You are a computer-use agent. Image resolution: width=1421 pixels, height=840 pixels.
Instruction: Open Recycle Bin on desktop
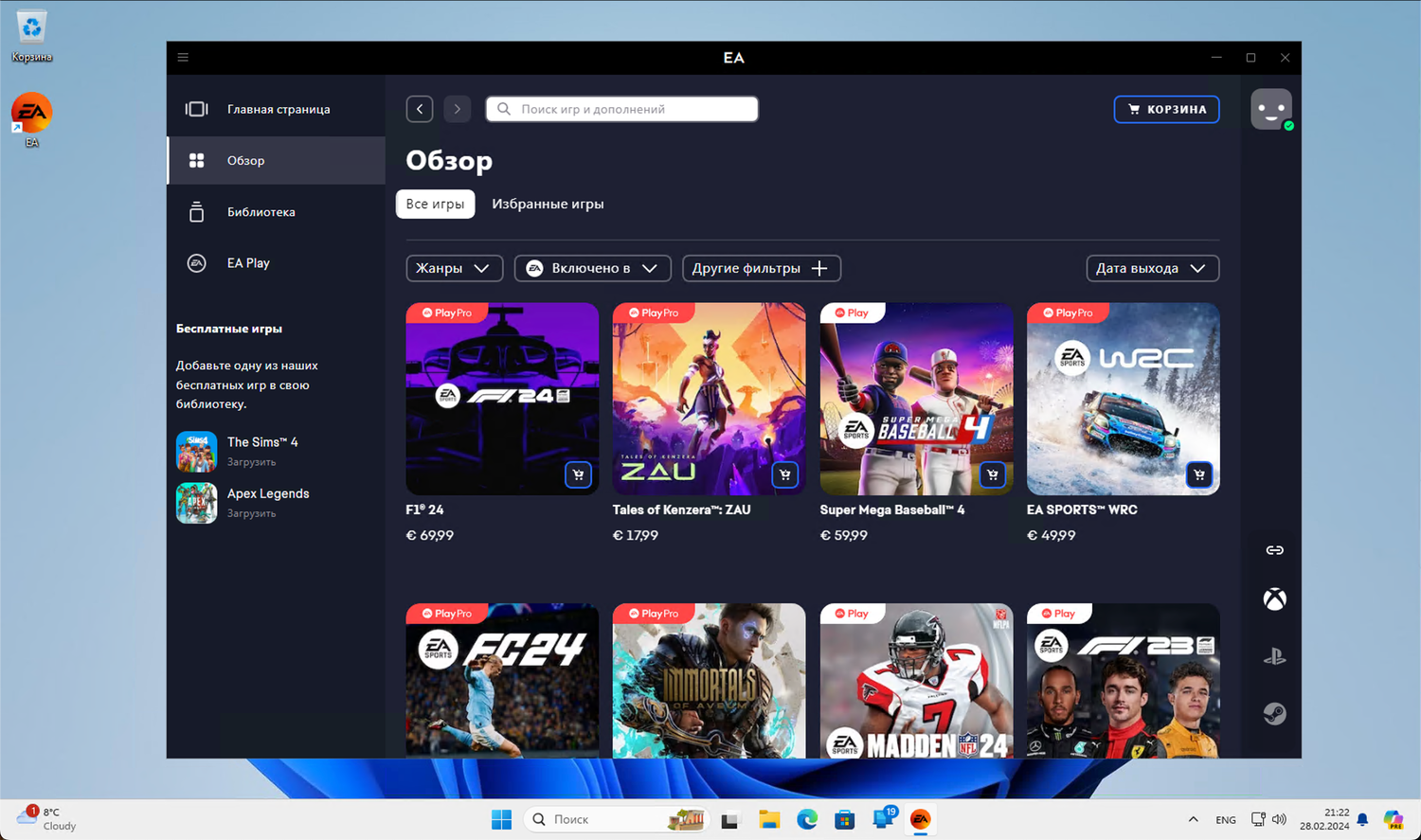pos(31,36)
